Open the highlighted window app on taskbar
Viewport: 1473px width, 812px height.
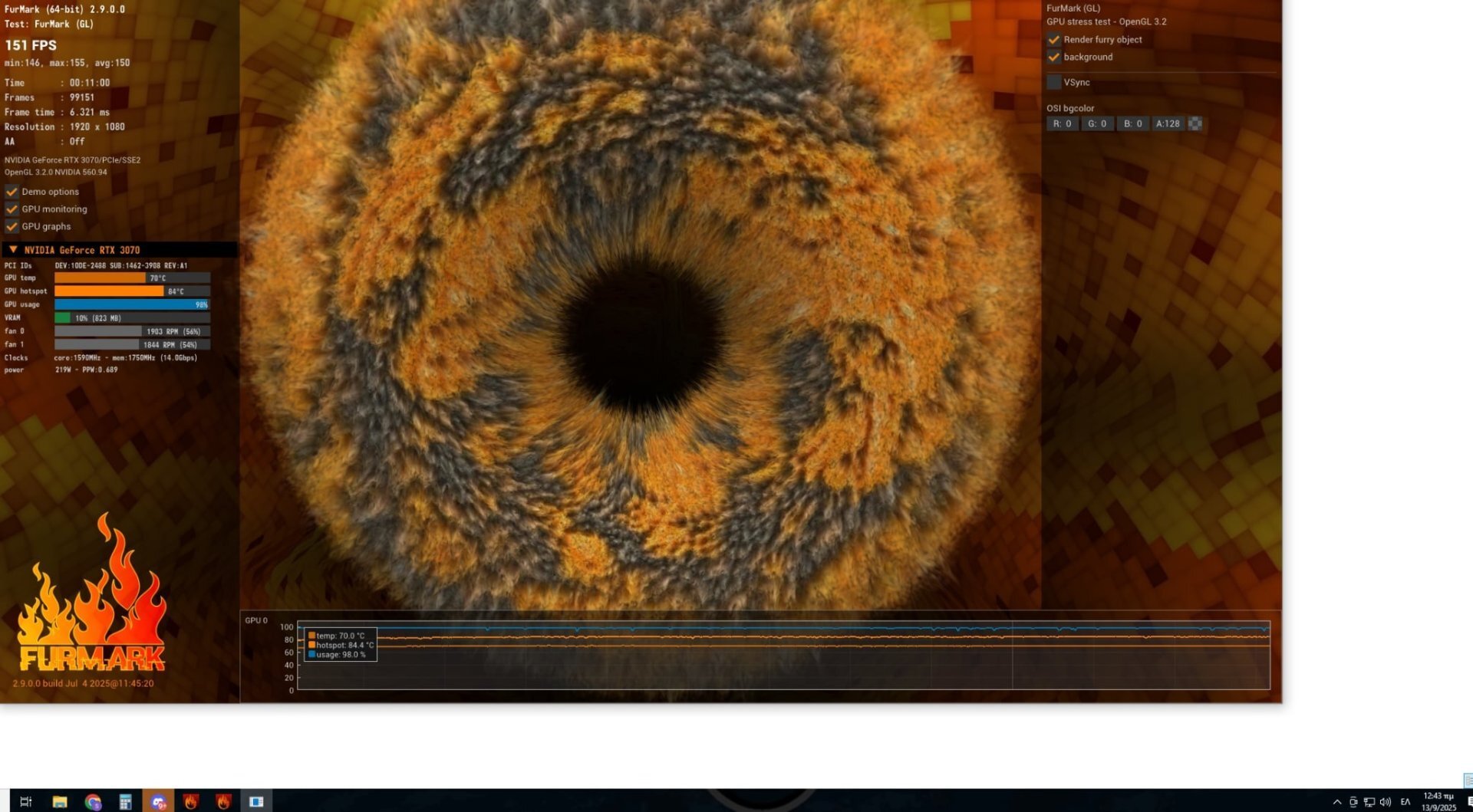click(x=256, y=801)
